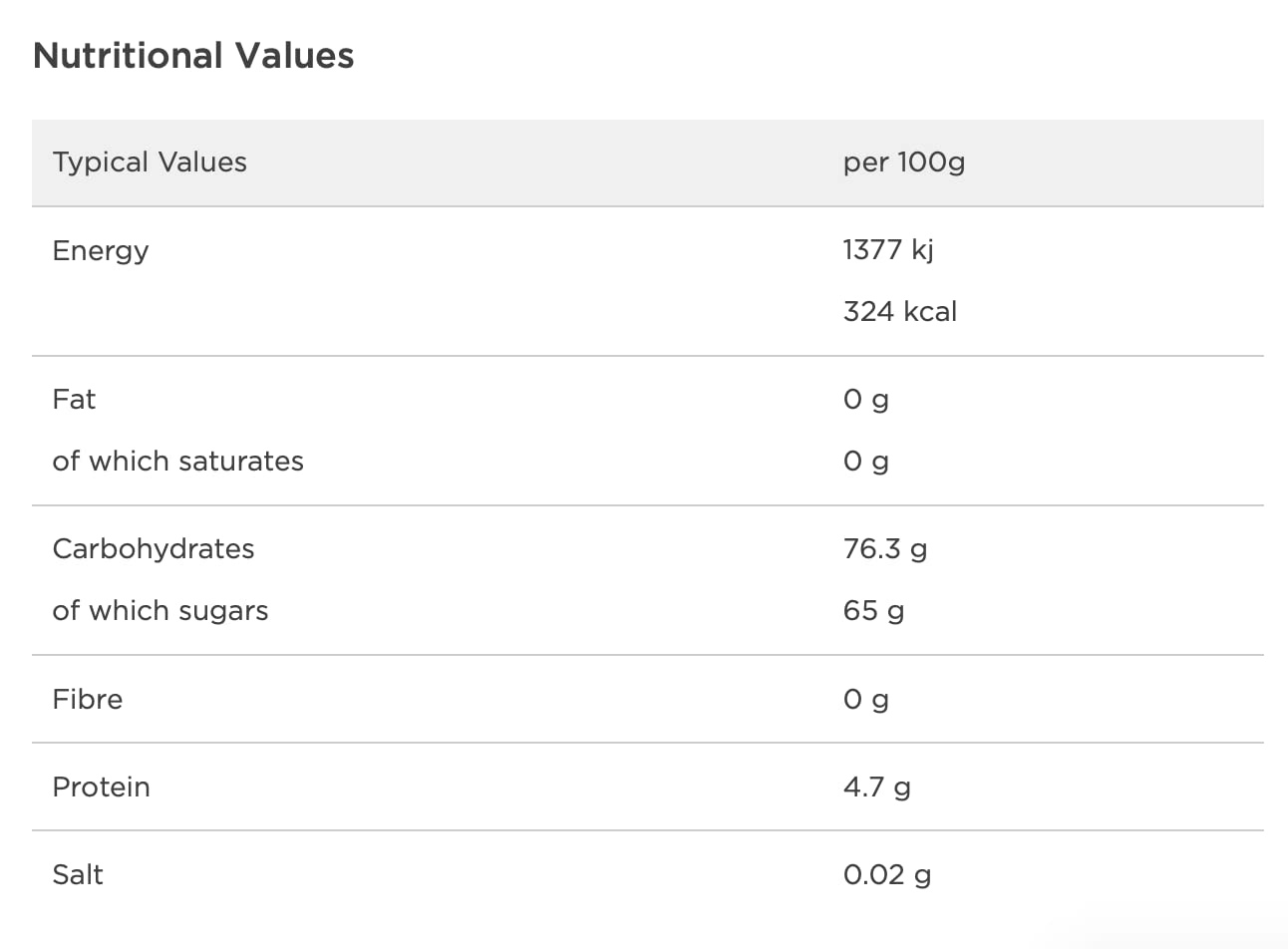The image size is (1288, 949).
Task: Click the Energy row label
Action: pos(101,250)
